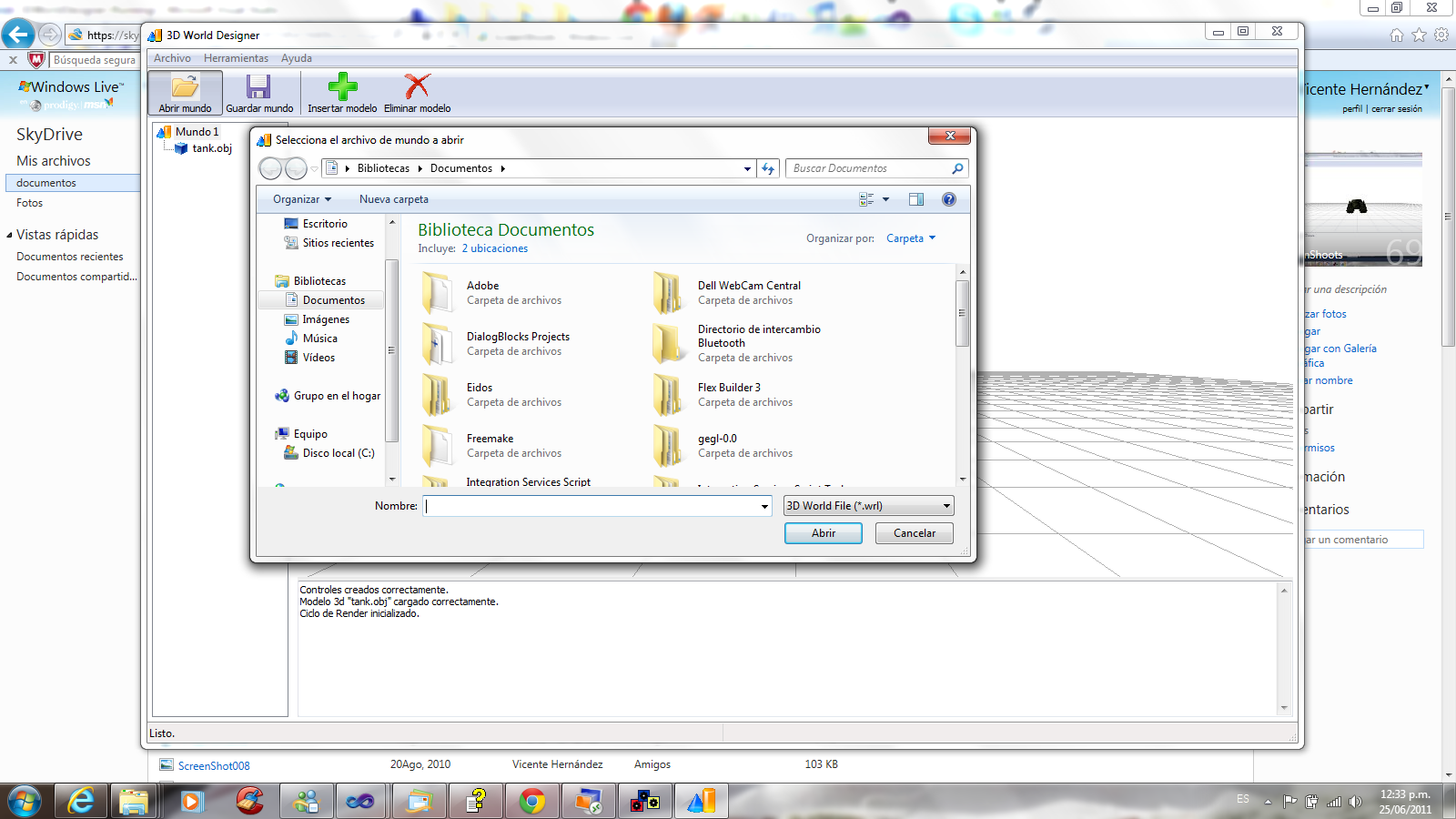Click the refresh address bar icon
This screenshot has width=1456, height=819.
pyautogui.click(x=768, y=168)
